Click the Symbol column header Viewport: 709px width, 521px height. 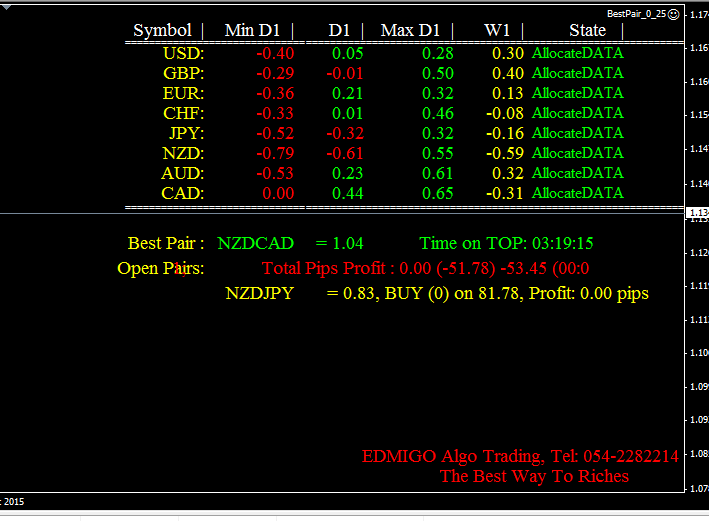pyautogui.click(x=162, y=30)
